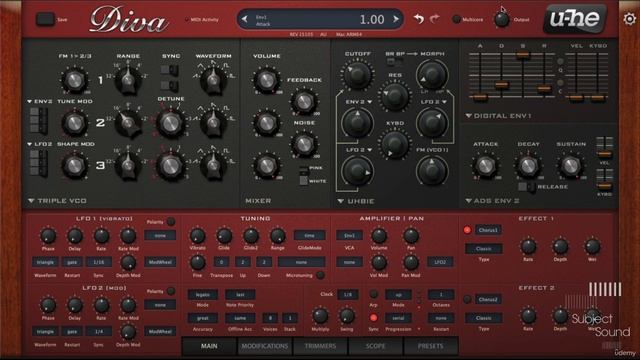Click the mixer Feedback knob
The width and height of the screenshot is (640, 360).
pos(304,102)
